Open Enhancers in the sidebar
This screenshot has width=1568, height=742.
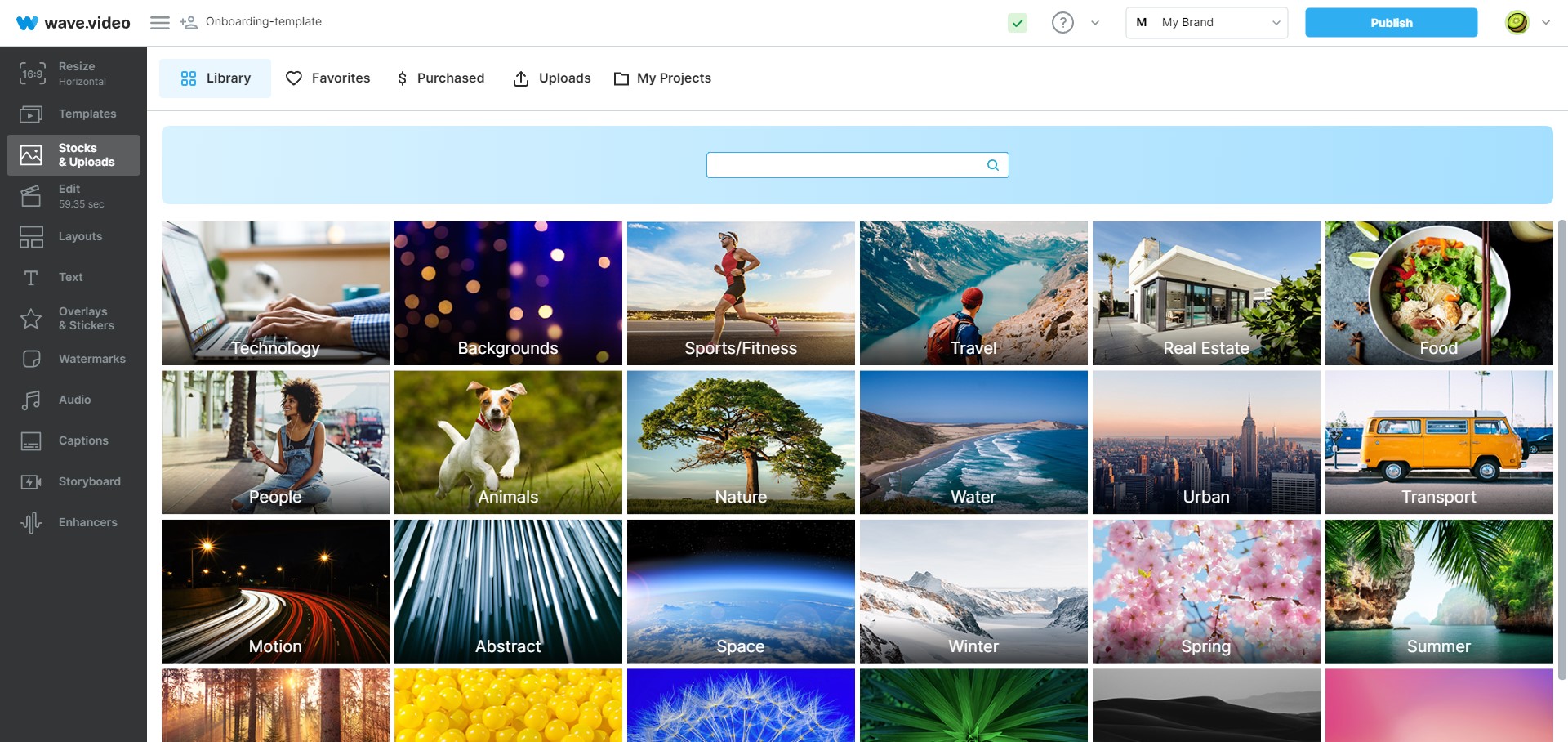[x=73, y=523]
